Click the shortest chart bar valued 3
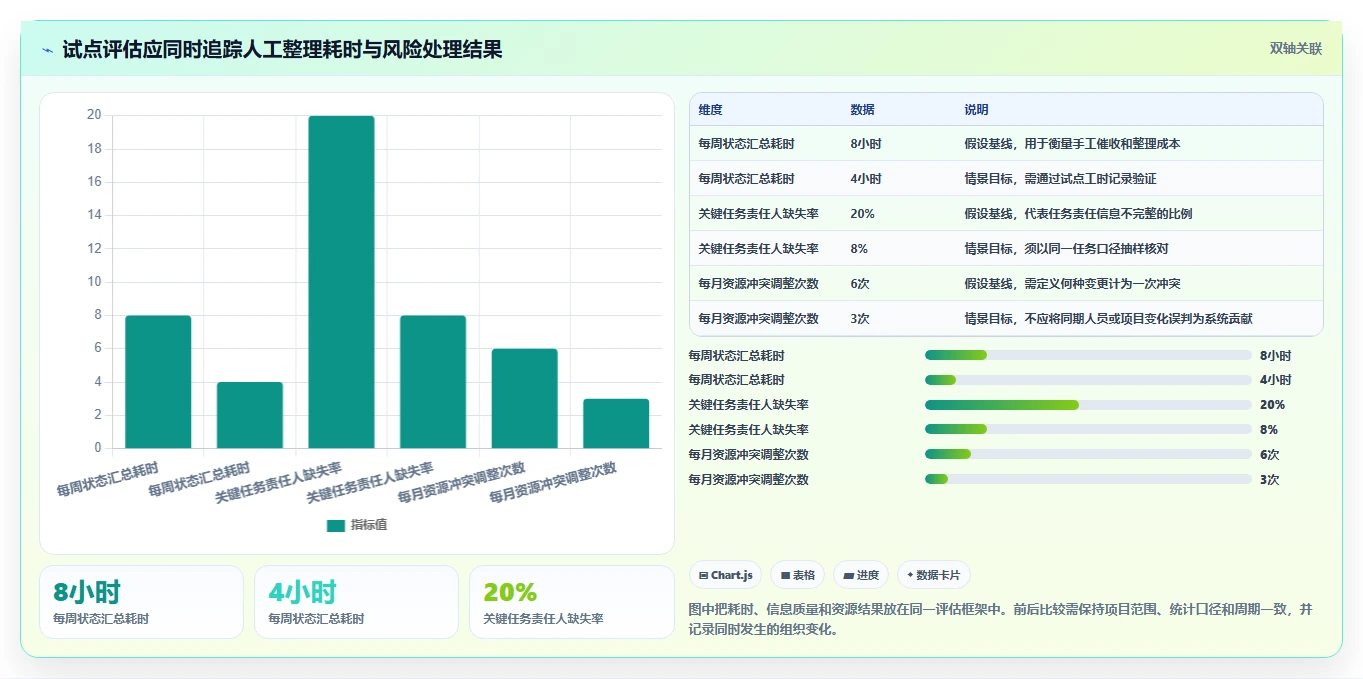The image size is (1363, 679). click(x=616, y=423)
